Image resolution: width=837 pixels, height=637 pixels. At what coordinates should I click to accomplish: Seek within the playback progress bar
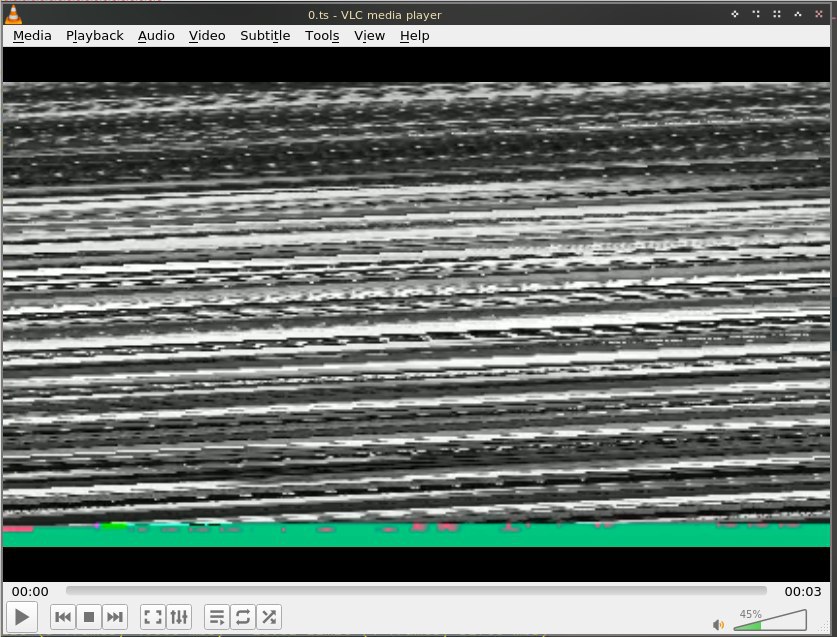[416, 591]
